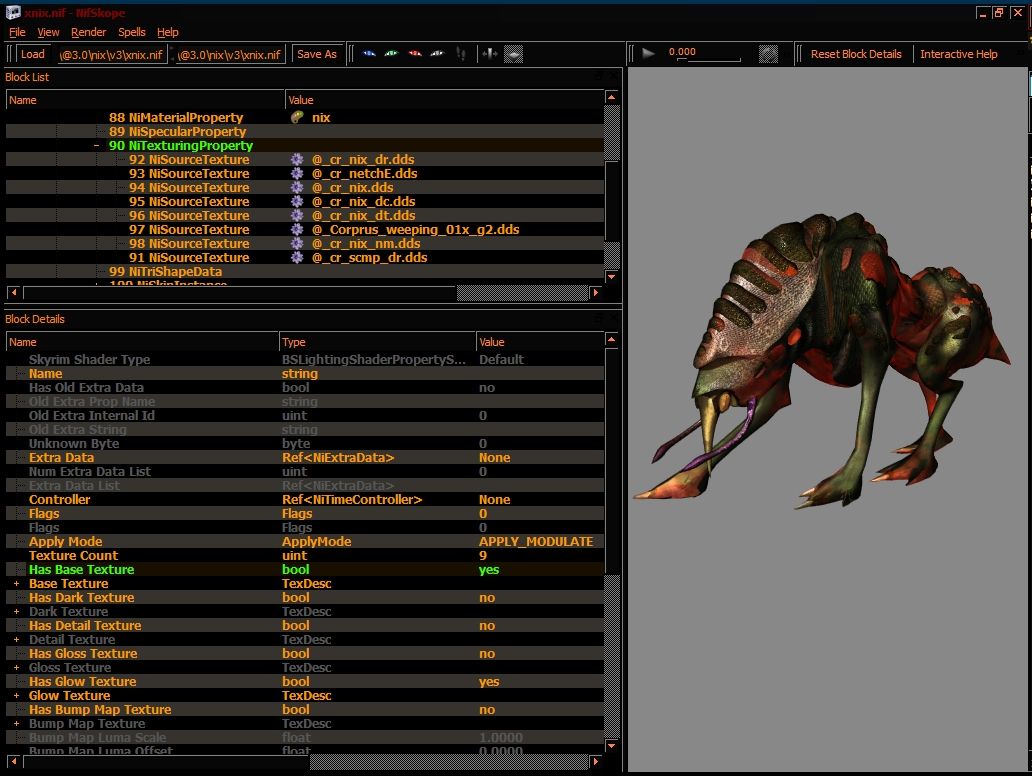Play the animation
This screenshot has height=776, width=1032.
click(x=648, y=54)
